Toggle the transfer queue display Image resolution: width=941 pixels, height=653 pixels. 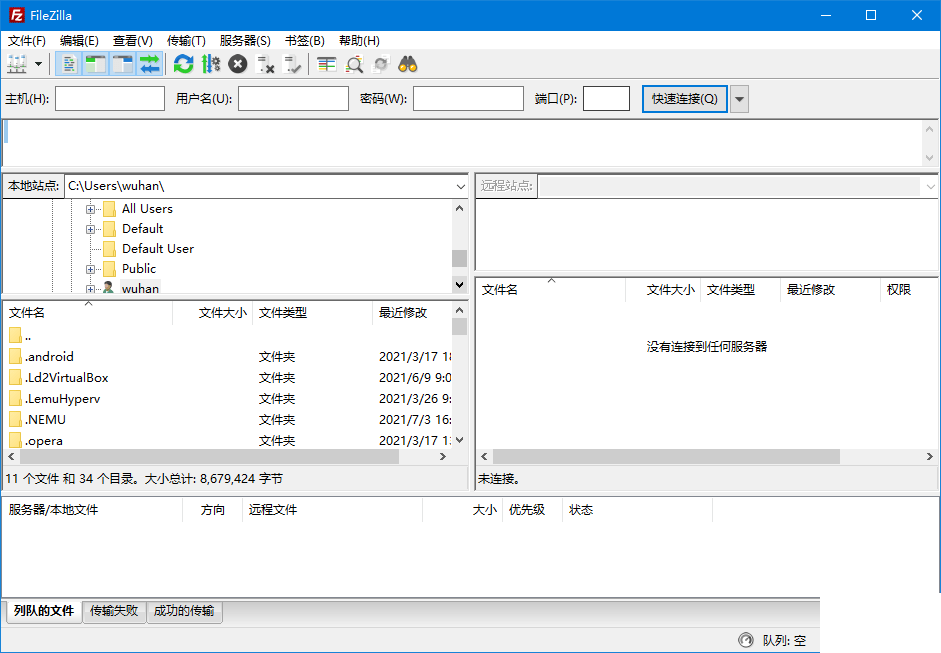[148, 63]
